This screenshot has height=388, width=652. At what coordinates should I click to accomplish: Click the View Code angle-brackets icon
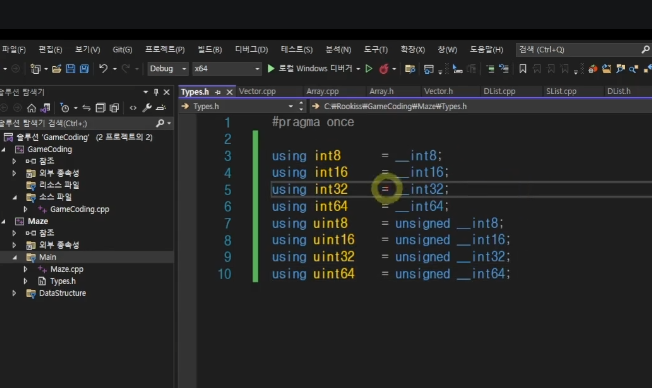(133, 108)
